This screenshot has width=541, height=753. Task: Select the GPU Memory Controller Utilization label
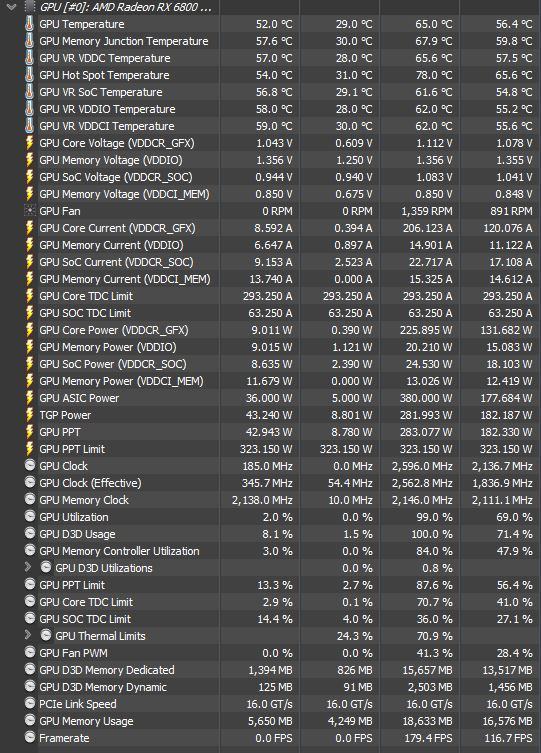[x=120, y=551]
